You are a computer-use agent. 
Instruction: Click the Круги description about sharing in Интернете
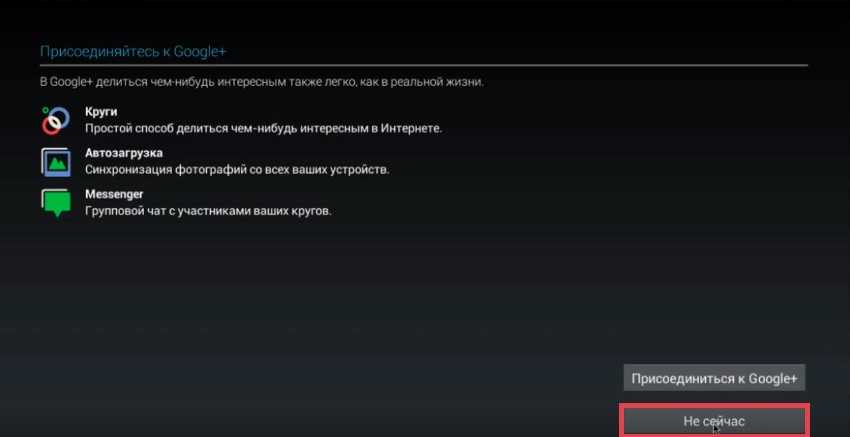coord(263,129)
